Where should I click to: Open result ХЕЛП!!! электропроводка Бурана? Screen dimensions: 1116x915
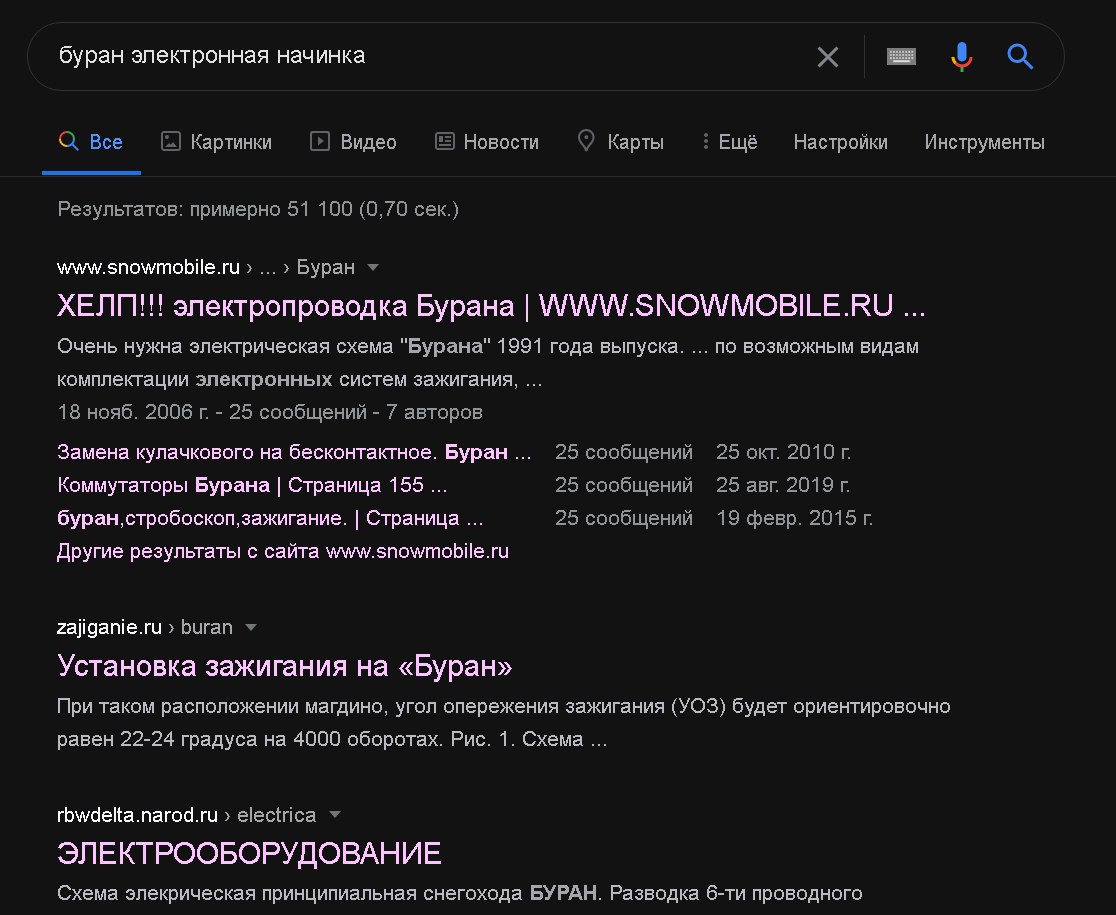point(491,306)
